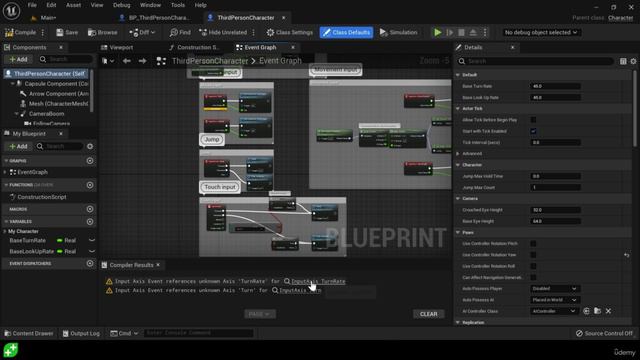Open Class Settings
The image size is (640, 360).
coord(290,32)
